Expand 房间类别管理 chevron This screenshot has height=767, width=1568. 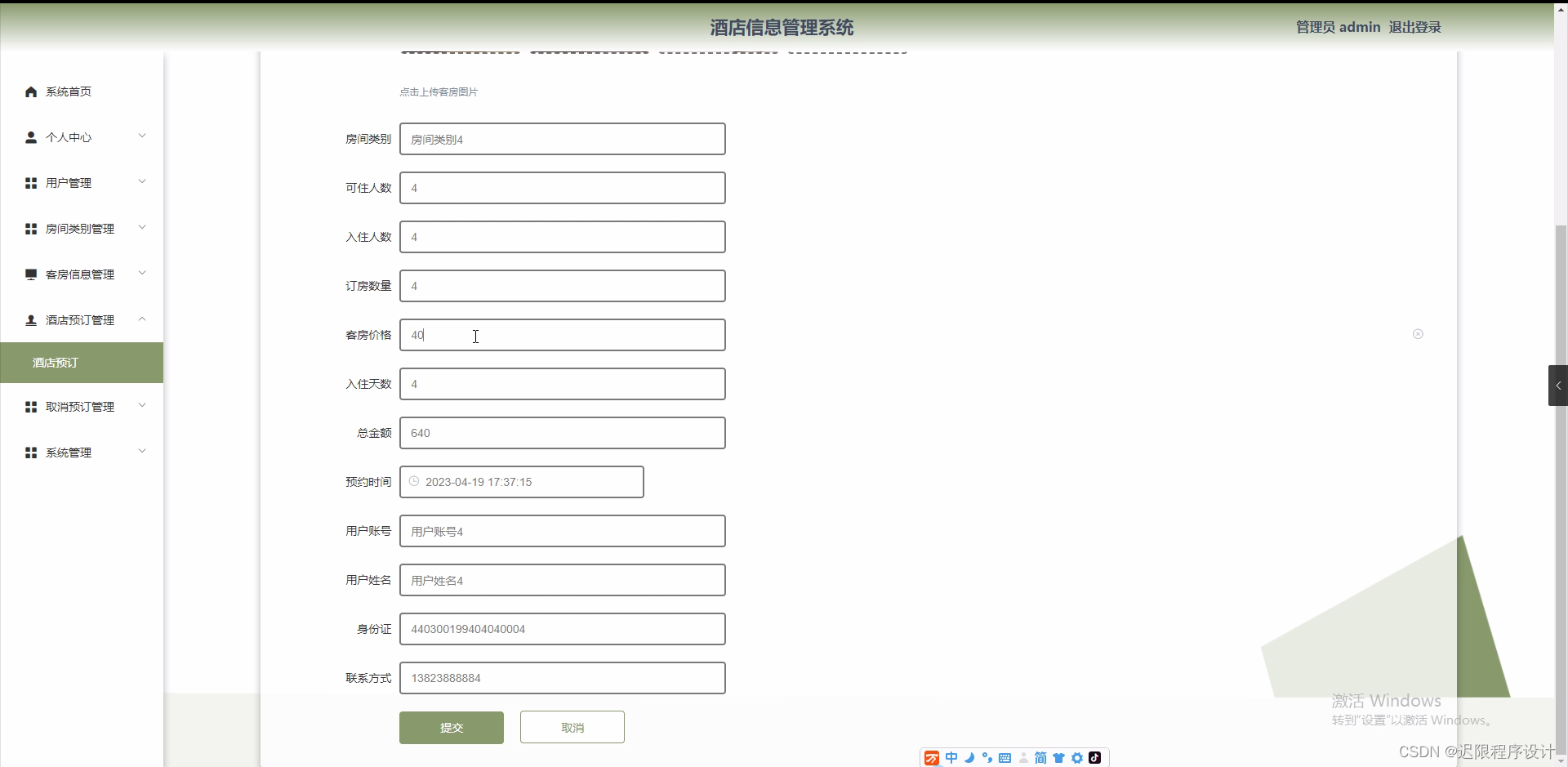click(x=142, y=228)
